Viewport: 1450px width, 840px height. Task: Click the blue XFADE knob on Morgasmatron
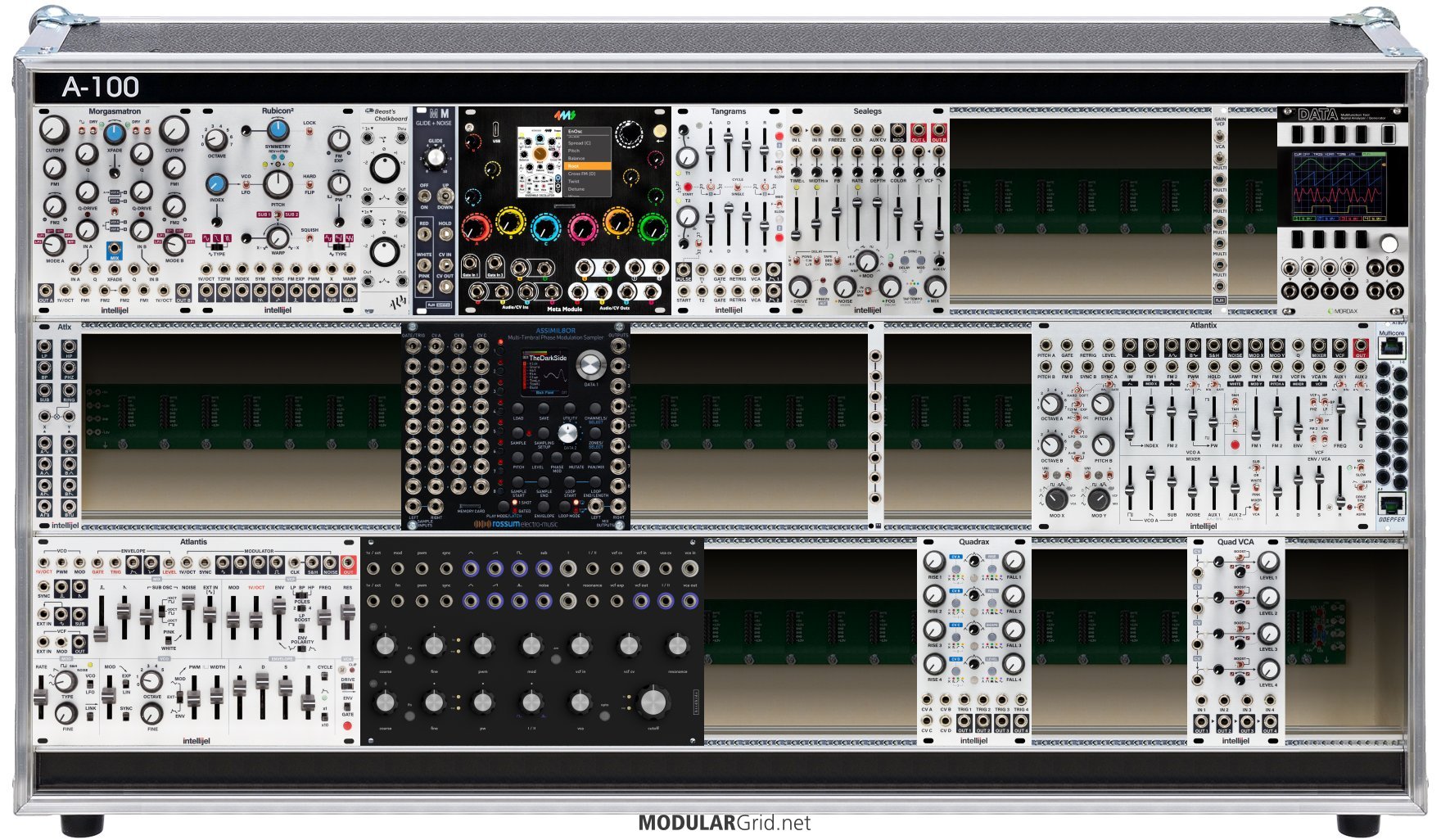[114, 134]
